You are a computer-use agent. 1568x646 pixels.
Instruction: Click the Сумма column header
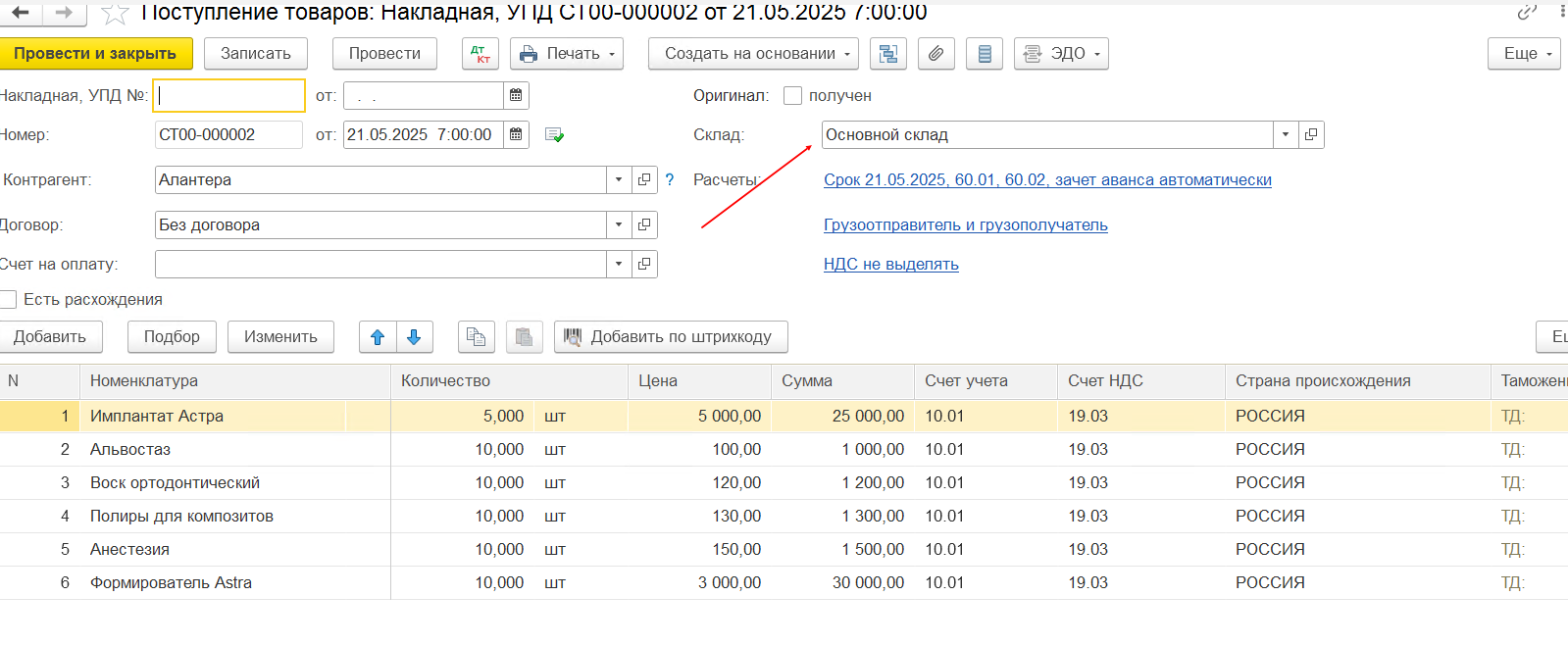(842, 381)
